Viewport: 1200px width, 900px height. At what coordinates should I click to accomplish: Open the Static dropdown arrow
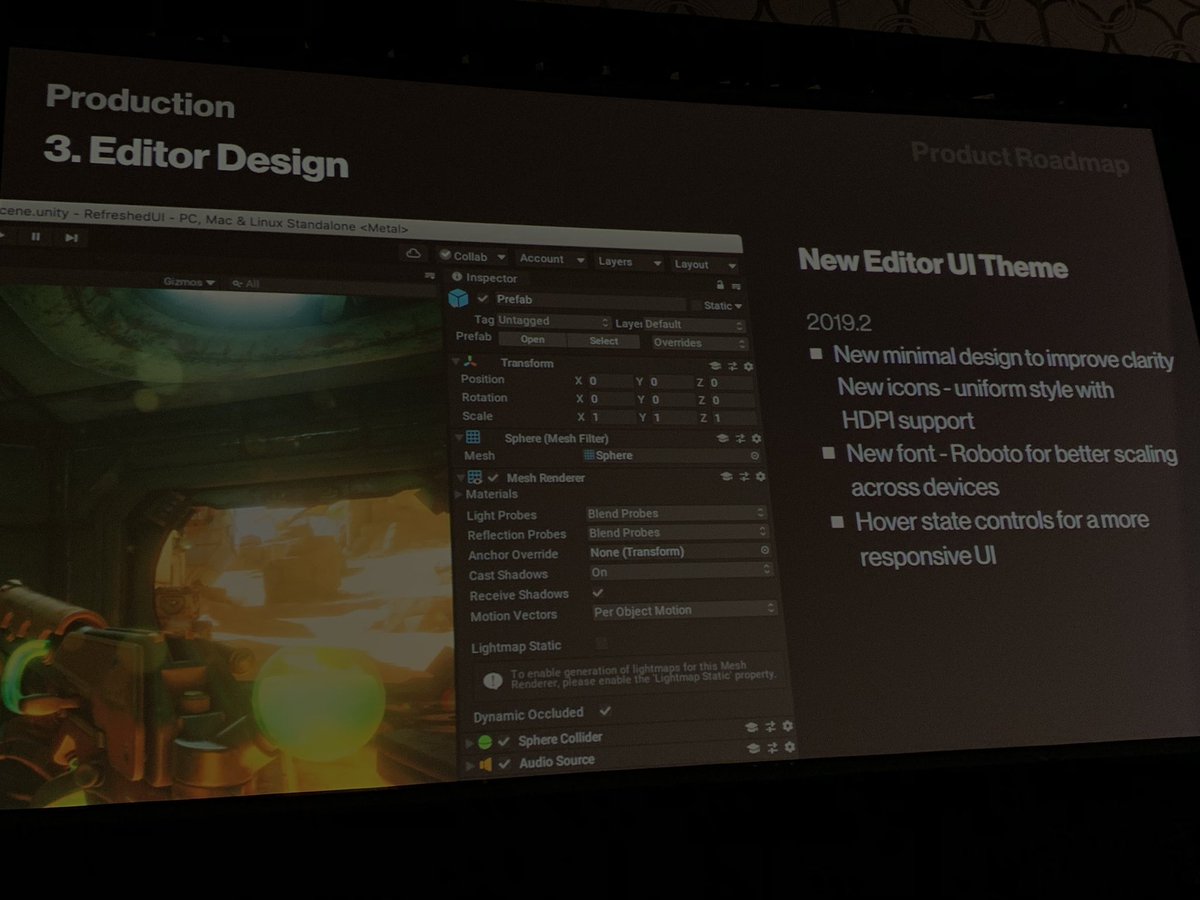point(738,306)
